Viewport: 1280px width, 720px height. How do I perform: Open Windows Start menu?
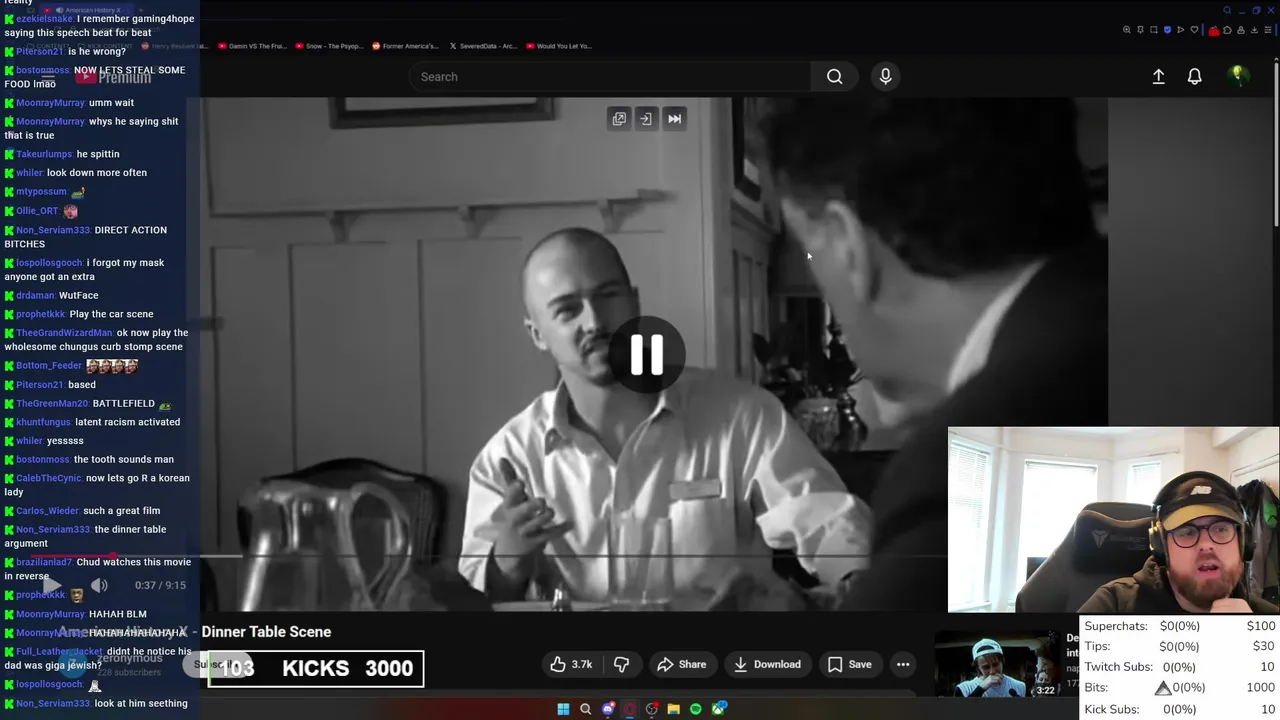click(563, 709)
